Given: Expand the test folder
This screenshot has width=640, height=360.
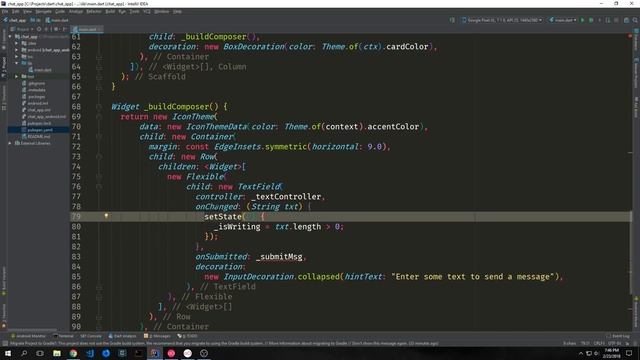Looking at the screenshot, I should click(17, 76).
